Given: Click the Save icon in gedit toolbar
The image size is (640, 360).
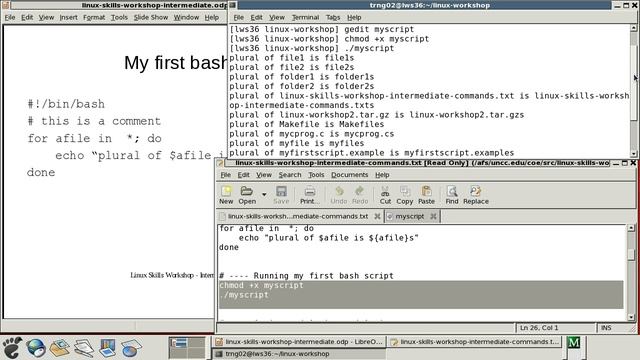Looking at the screenshot, I should pyautogui.click(x=281, y=195).
